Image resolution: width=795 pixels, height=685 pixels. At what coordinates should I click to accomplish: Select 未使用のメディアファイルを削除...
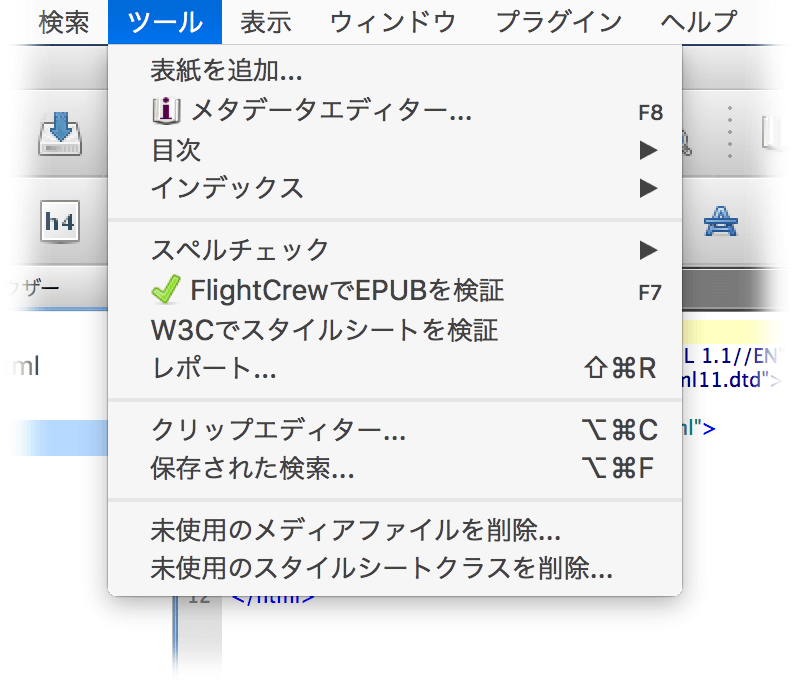click(395, 530)
